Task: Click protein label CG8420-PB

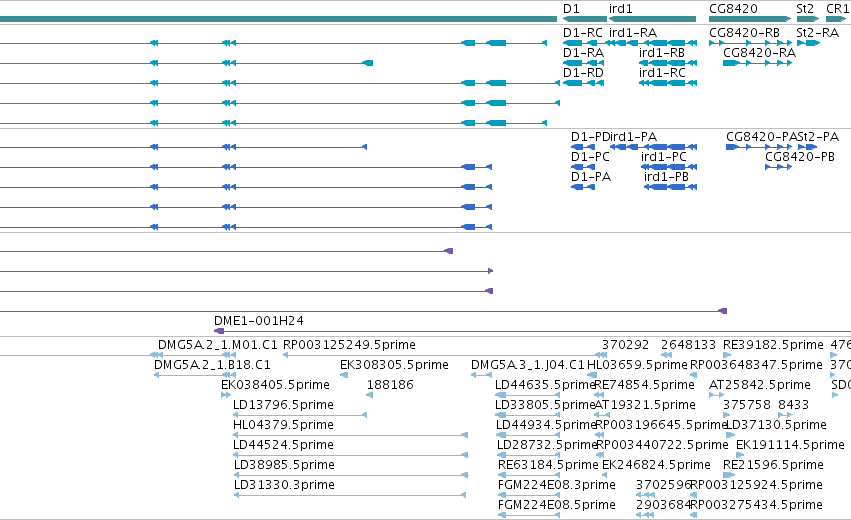Action: [800, 157]
